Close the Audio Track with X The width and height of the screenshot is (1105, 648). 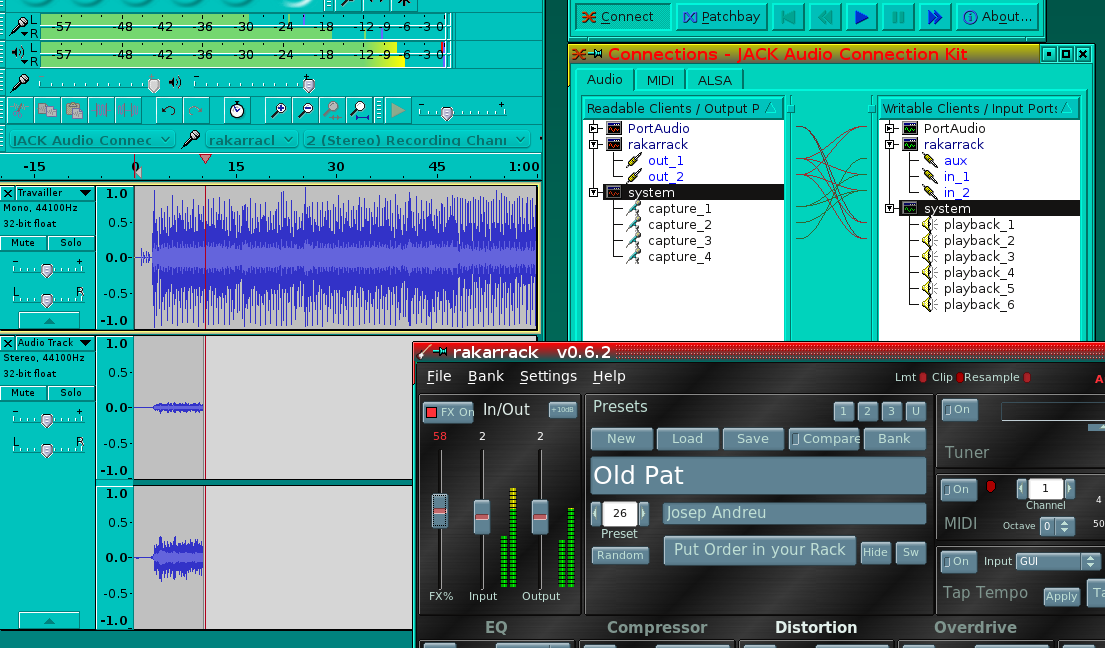8,343
